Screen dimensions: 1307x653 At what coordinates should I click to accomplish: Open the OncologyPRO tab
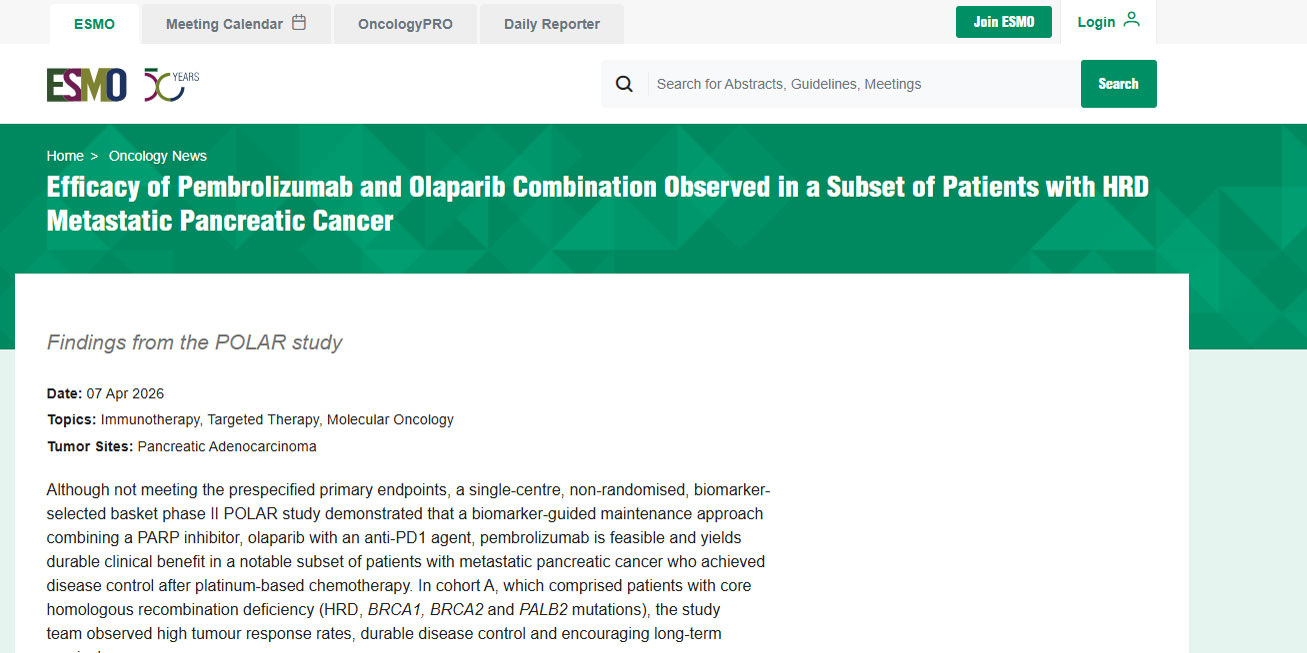click(x=405, y=24)
